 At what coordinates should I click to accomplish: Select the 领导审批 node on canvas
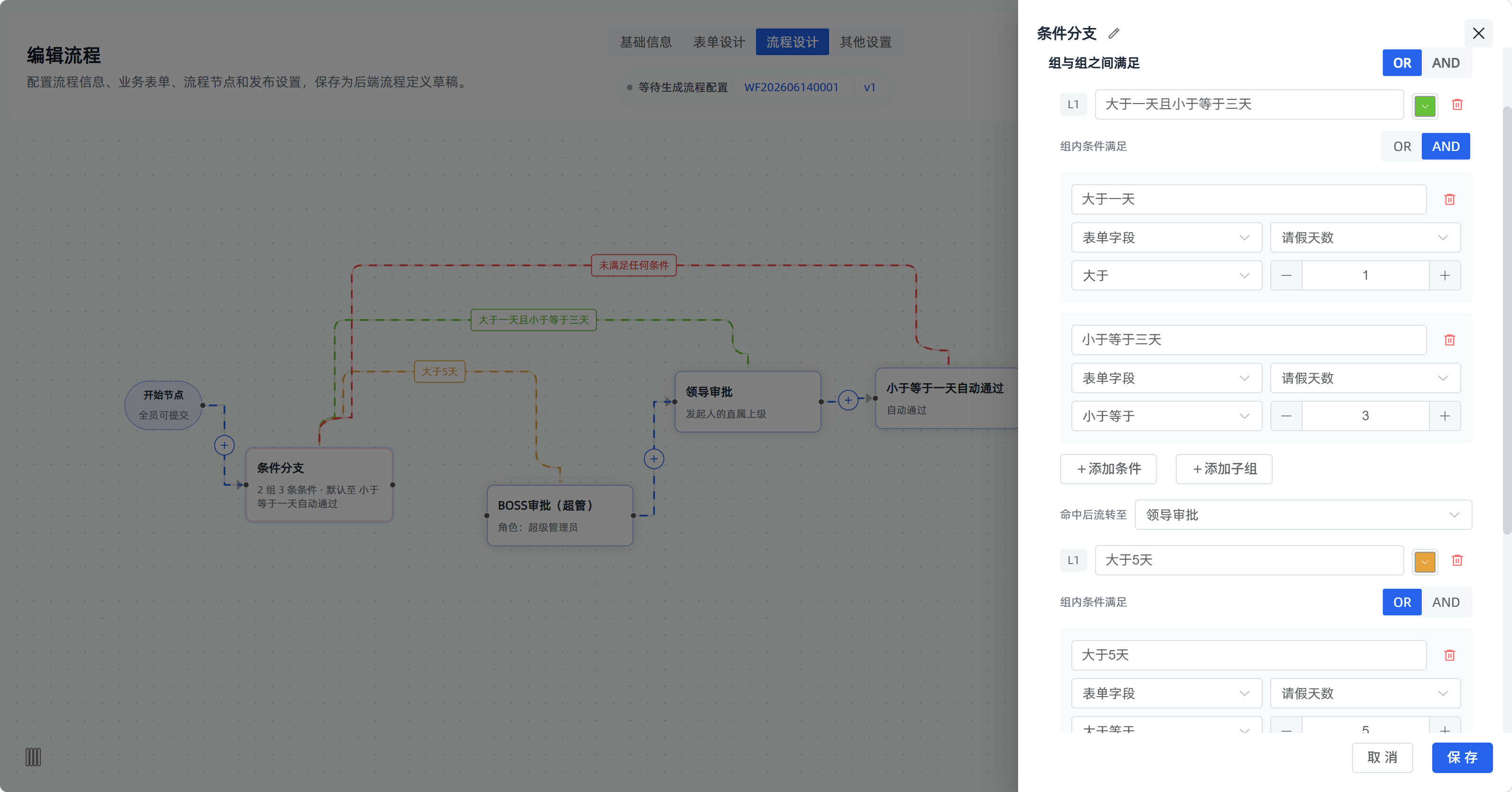point(747,401)
